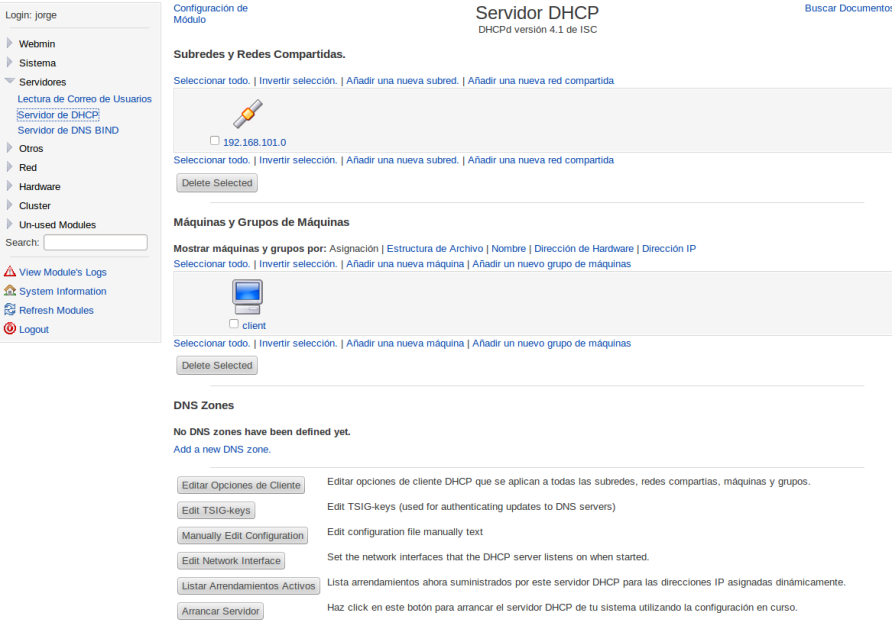Open Listar Arrendamientos Activos

(x=248, y=585)
